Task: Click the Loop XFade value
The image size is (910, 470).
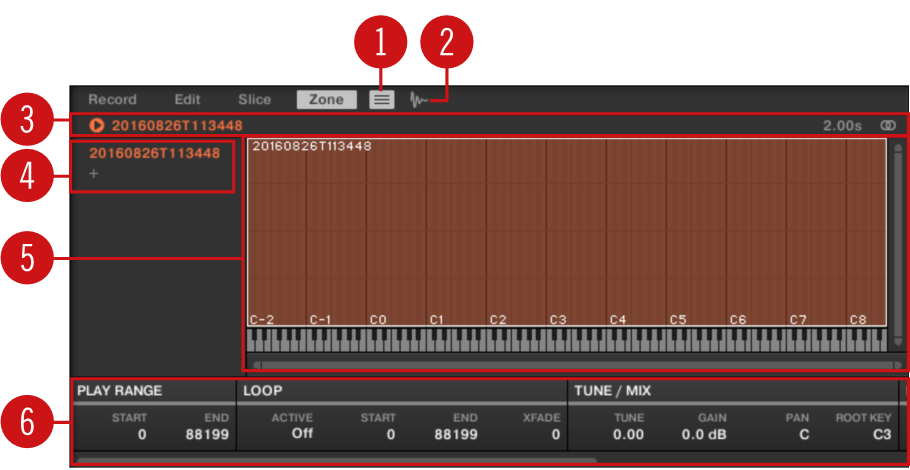Action: tap(555, 435)
